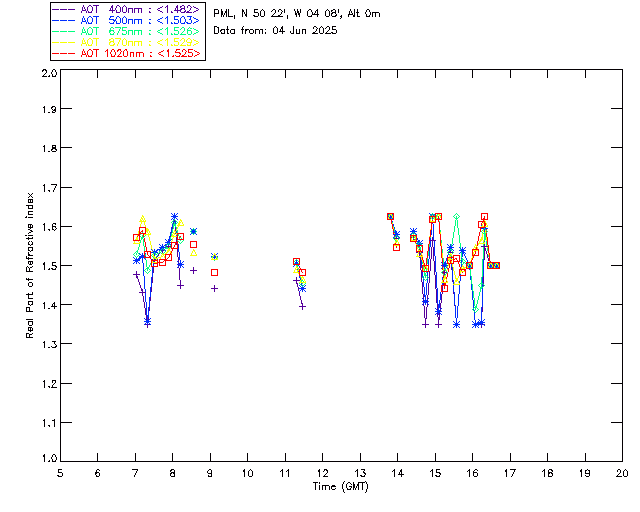The image size is (640, 512).
Task: Click the blue asterisk peak at 8 GMT
Action: pyautogui.click(x=174, y=216)
